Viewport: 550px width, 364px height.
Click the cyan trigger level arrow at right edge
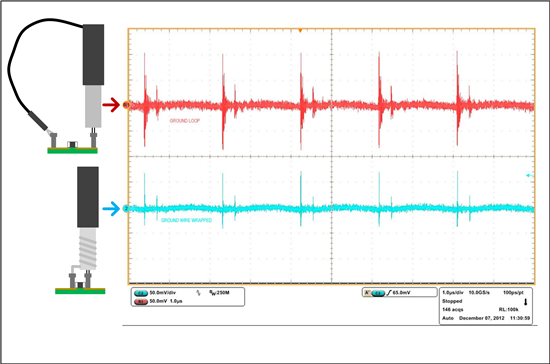click(x=530, y=175)
